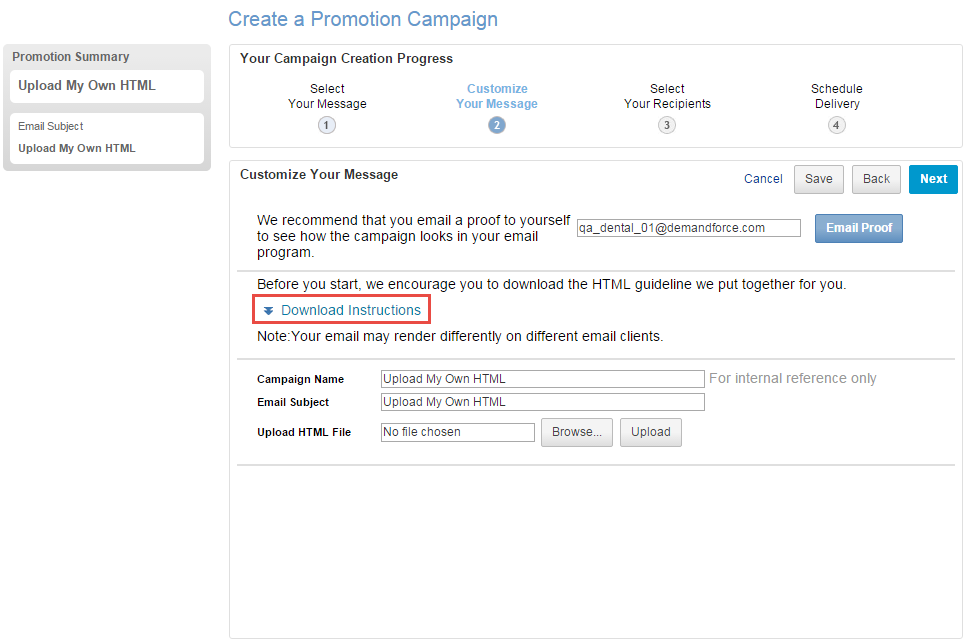Cancel the campaign customization
Screen dimensions: 964x640
(763, 179)
